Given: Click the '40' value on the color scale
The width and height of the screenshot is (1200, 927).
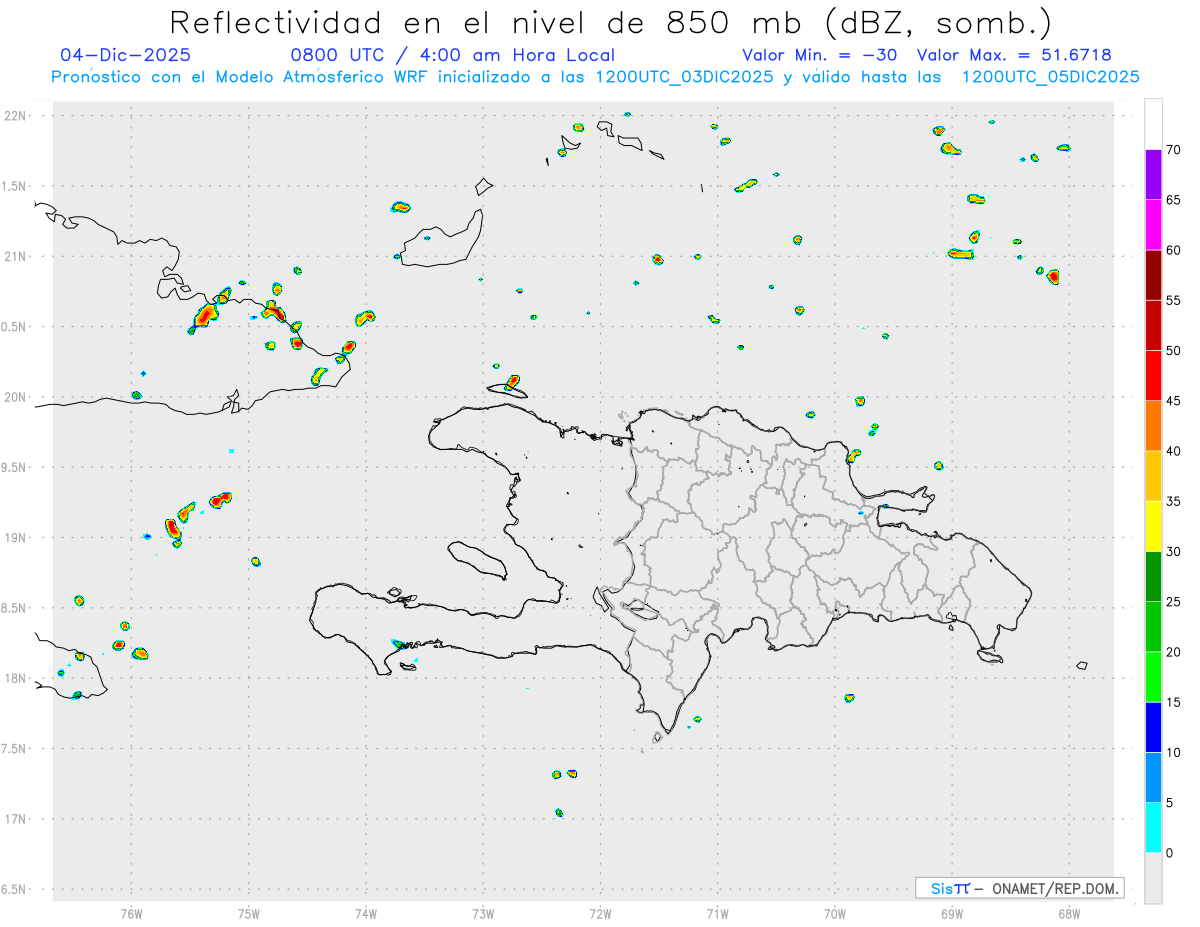Looking at the screenshot, I should point(1173,451).
